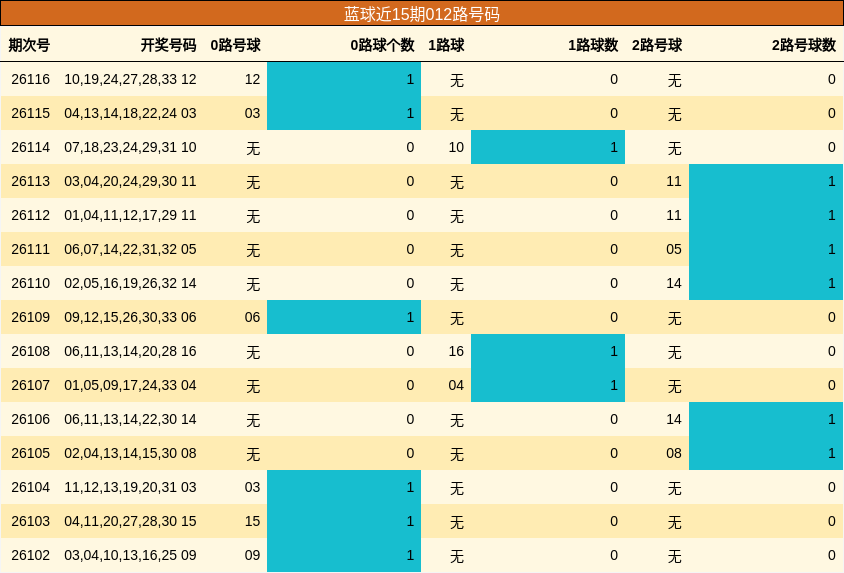Click 2路号球 value 08 in row 26105
844x573 pixels.
(674, 454)
